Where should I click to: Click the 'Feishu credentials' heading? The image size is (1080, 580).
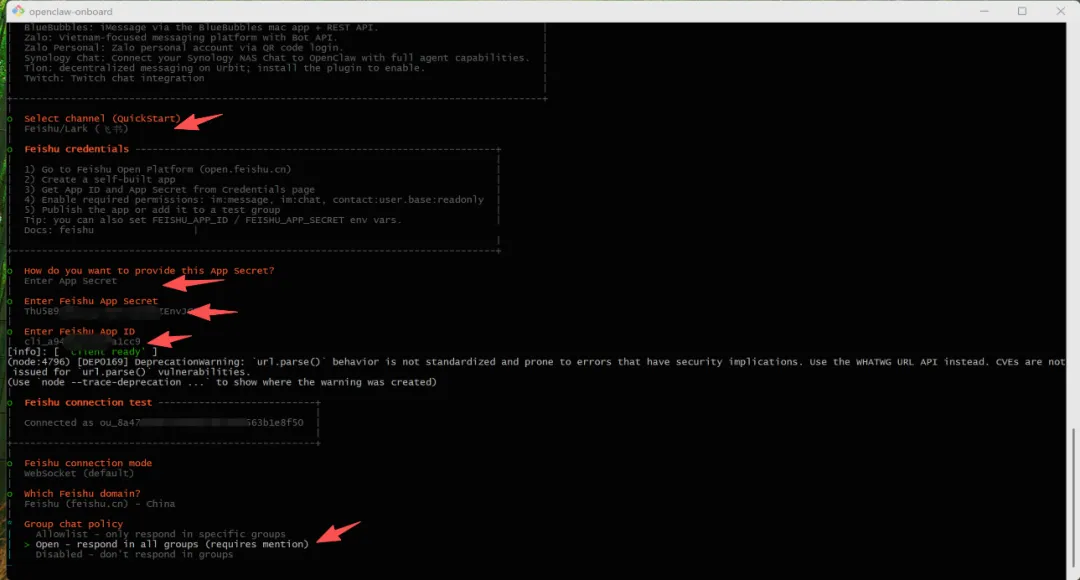(x=76, y=149)
